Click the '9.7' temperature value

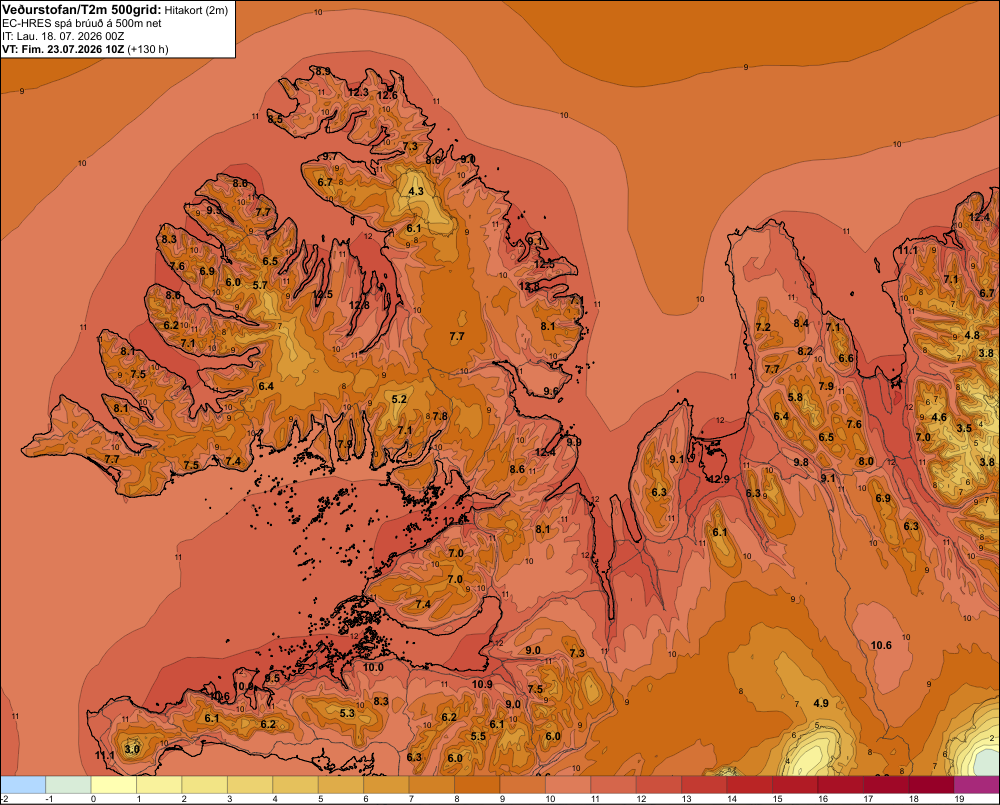click(x=330, y=156)
